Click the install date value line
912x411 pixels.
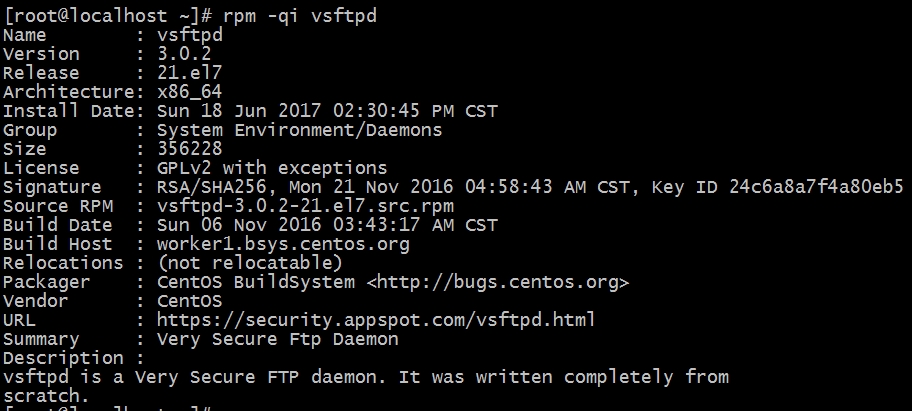[327, 111]
